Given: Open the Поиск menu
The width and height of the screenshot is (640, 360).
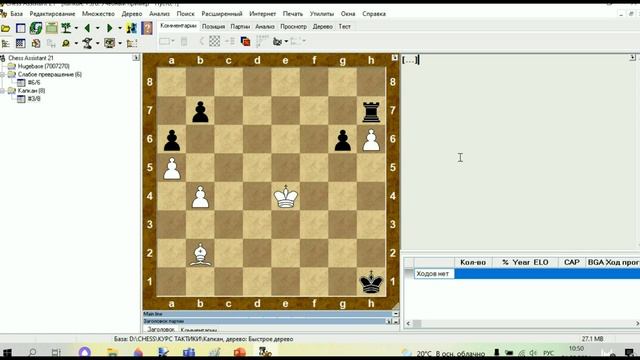Looking at the screenshot, I should coord(185,14).
